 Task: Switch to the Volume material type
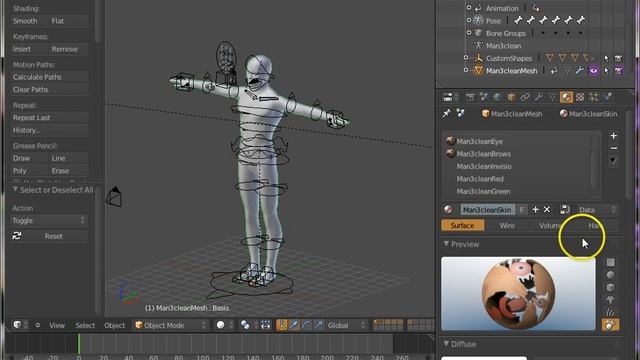[x=551, y=225]
